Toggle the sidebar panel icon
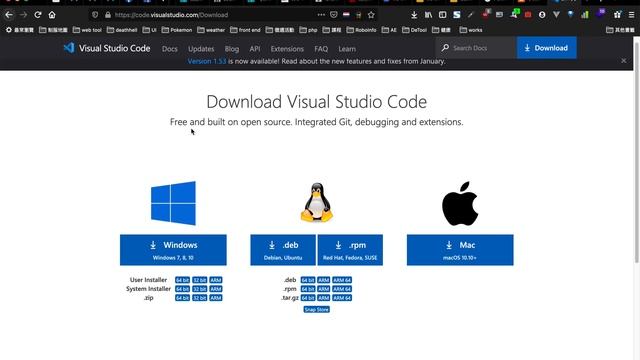The width and height of the screenshot is (640, 360). (442, 15)
